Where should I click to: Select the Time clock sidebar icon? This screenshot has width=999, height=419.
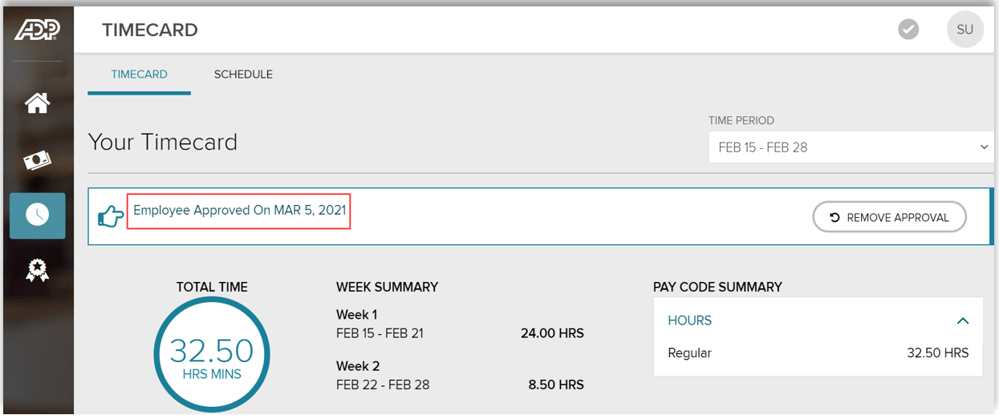(x=37, y=215)
